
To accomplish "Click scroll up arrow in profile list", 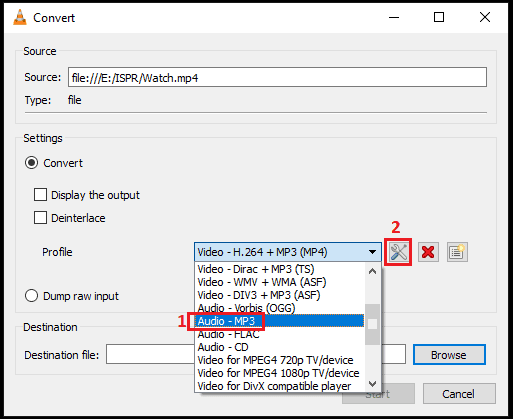I will pos(373,271).
